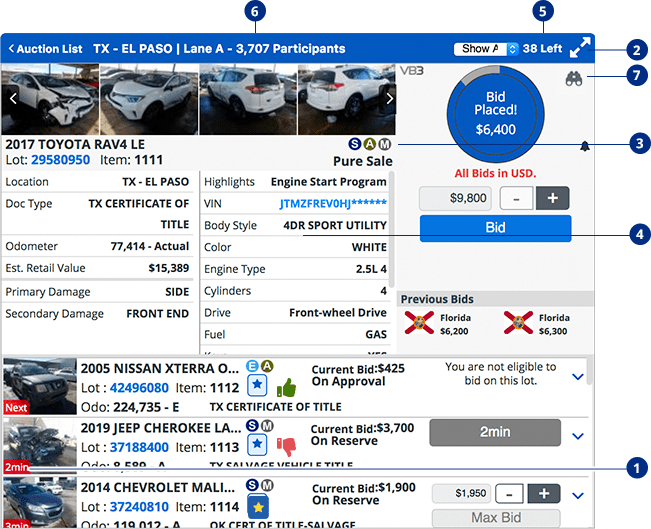Open the VIN JTMZFREV0HJ link

click(333, 203)
